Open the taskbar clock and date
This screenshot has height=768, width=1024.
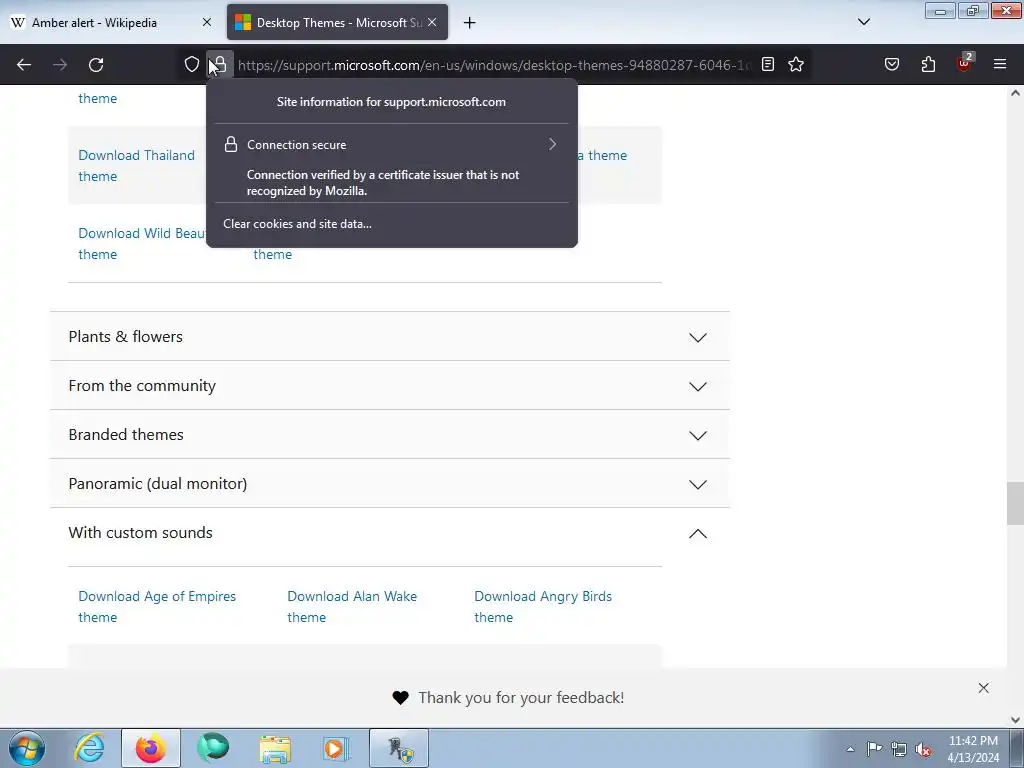click(973, 749)
